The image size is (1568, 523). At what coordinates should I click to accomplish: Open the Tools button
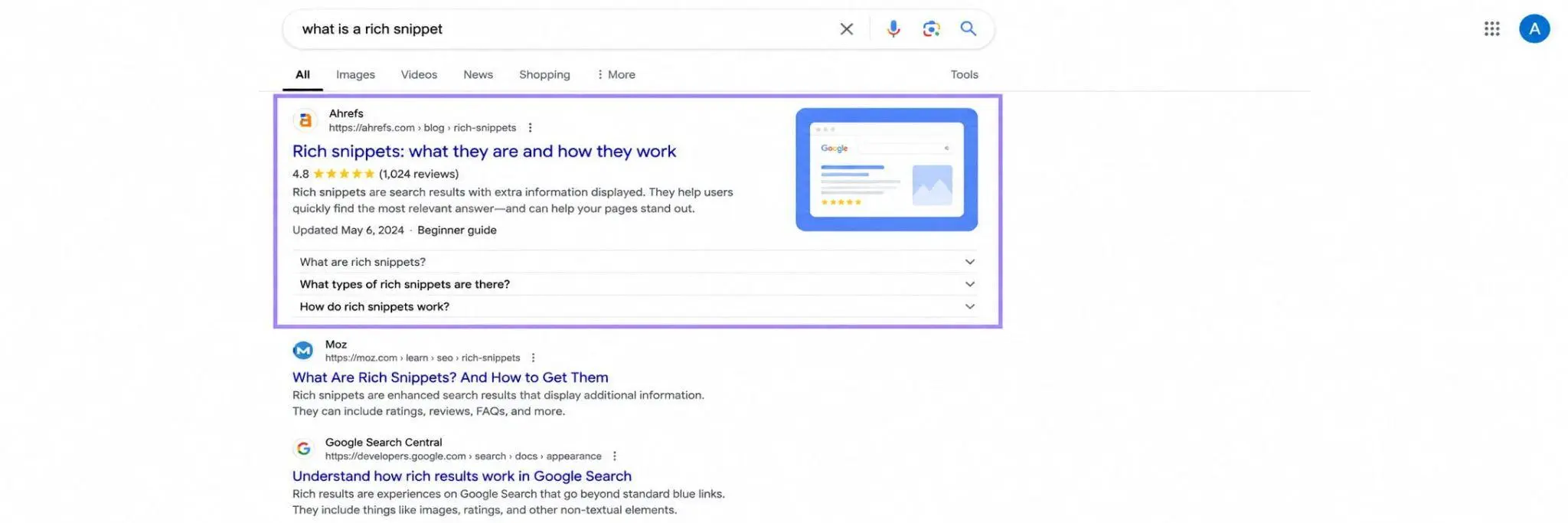click(964, 74)
